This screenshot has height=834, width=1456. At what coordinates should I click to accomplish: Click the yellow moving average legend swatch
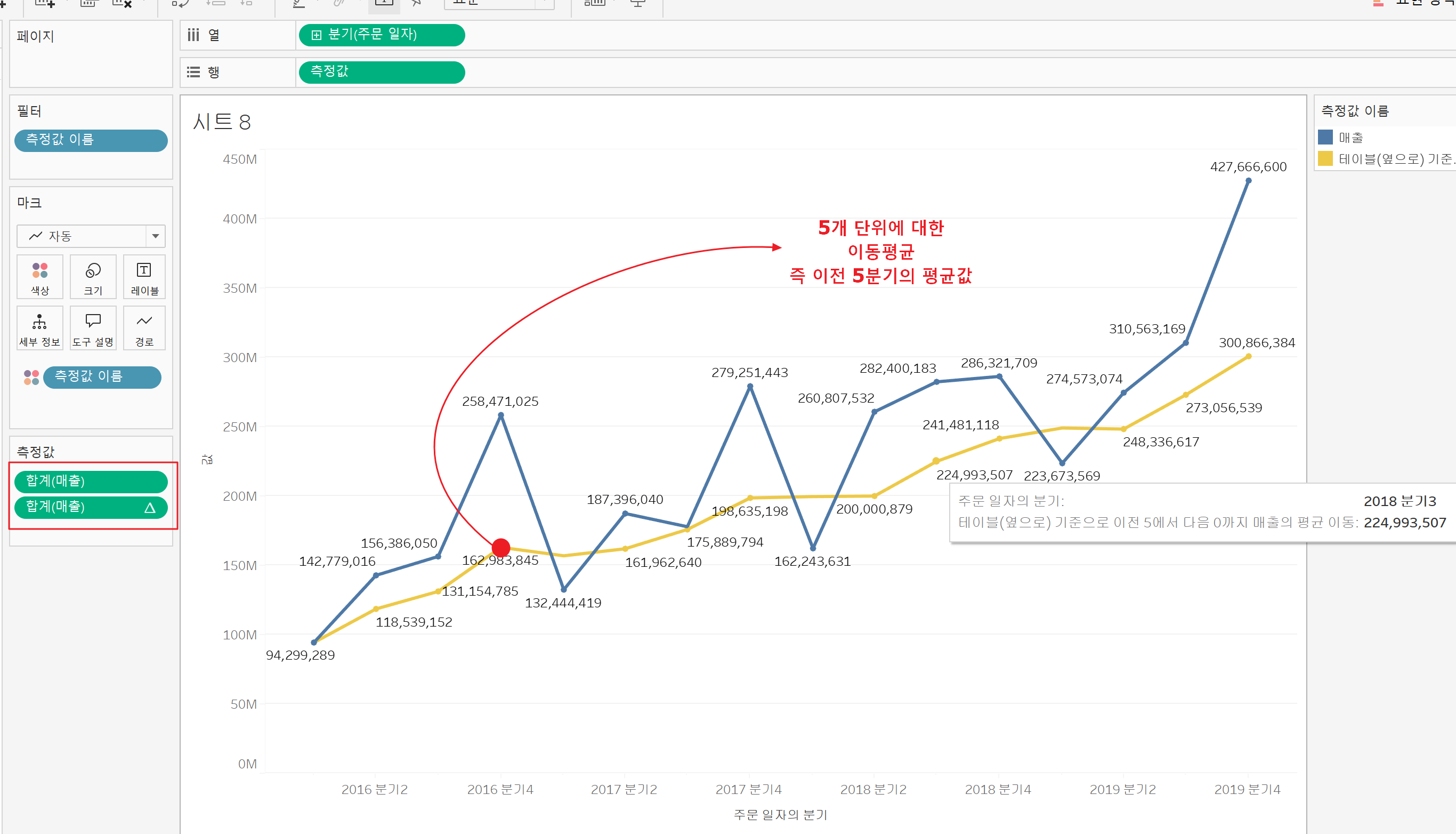tap(1325, 159)
